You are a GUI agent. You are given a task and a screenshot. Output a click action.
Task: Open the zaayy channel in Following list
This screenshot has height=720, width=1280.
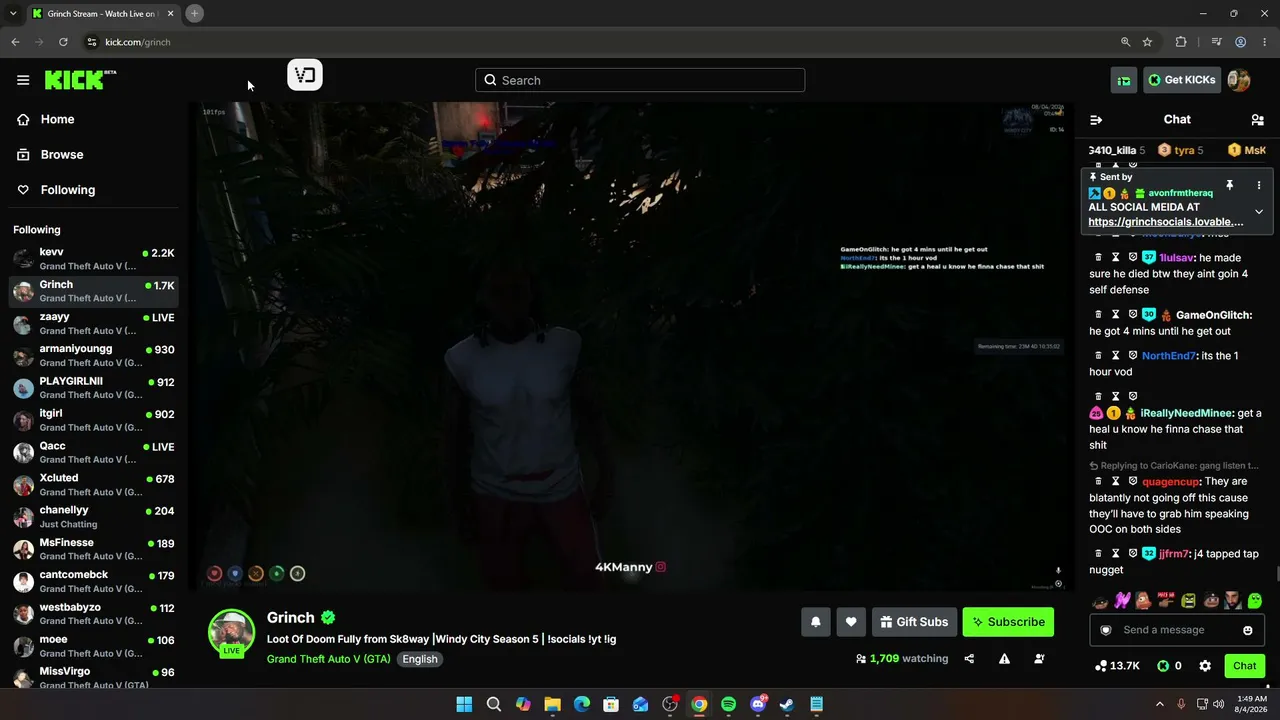[x=95, y=323]
